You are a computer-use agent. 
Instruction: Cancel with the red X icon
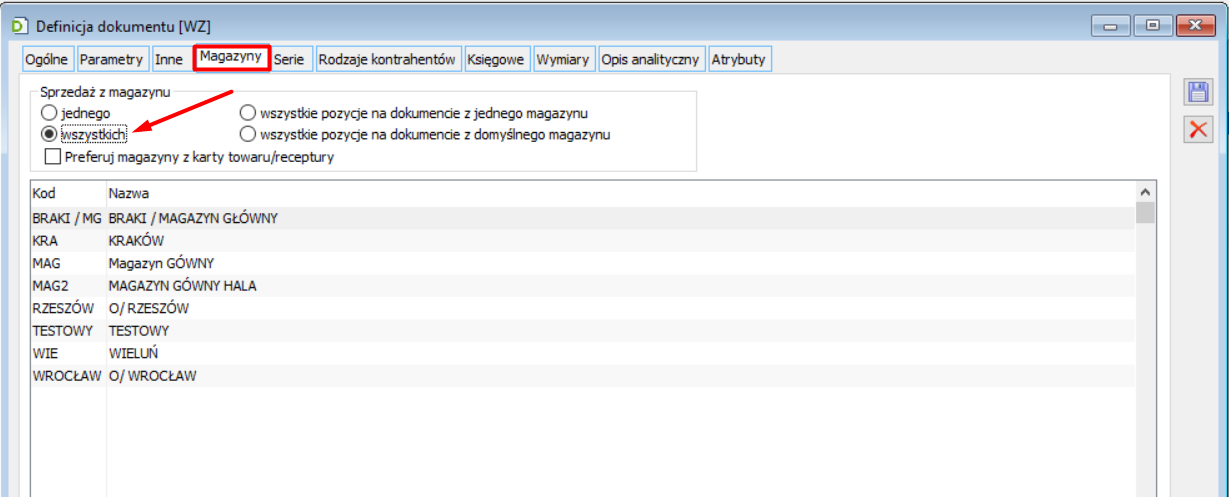[x=1196, y=128]
